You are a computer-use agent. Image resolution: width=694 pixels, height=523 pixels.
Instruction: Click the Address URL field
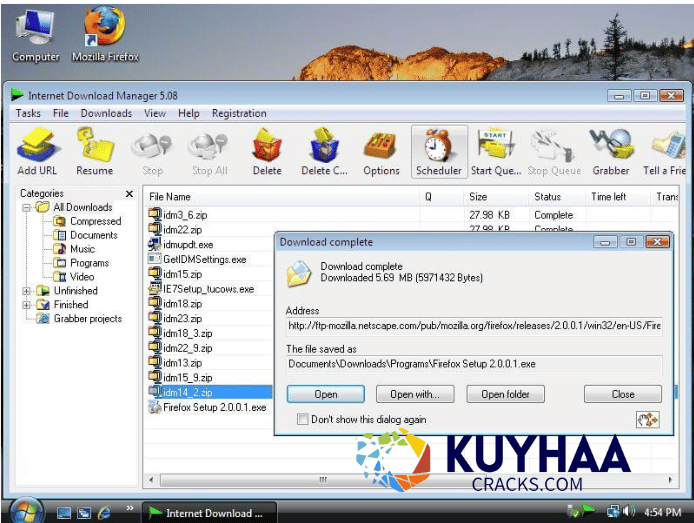(x=474, y=326)
